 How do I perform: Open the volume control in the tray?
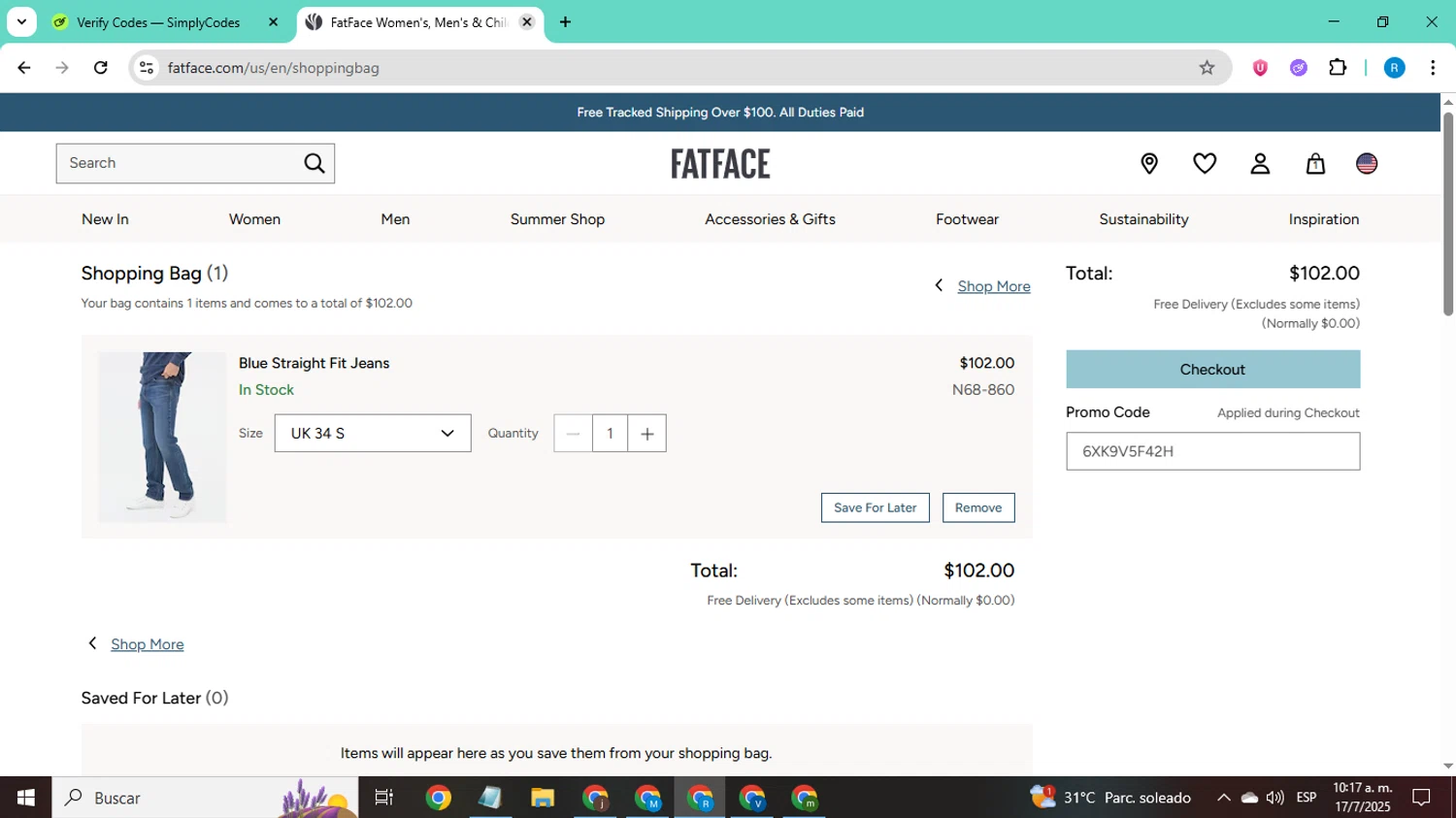point(1275,798)
